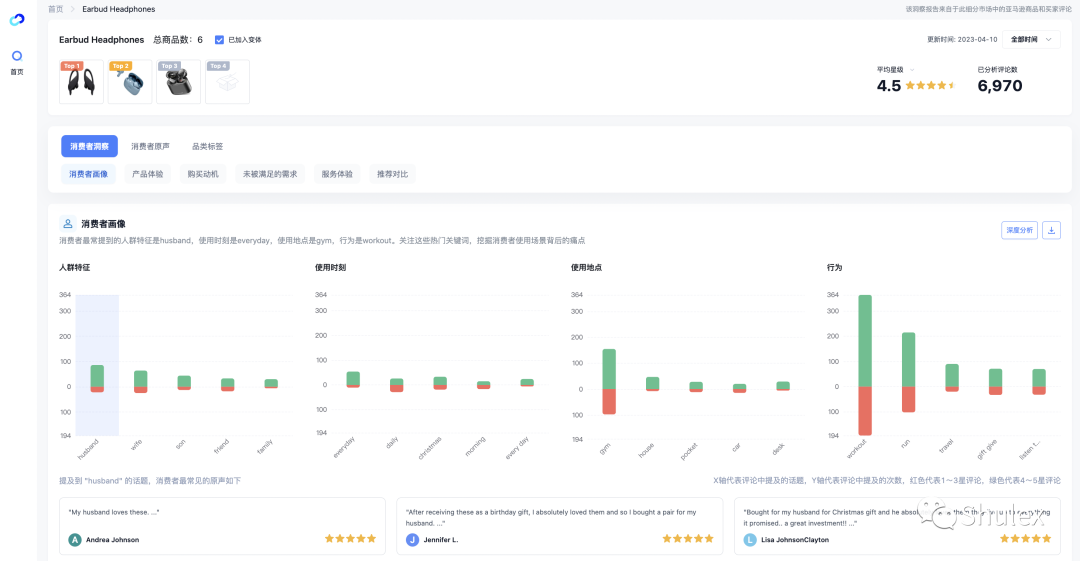Click the 人群特征 chart title
The height and width of the screenshot is (561, 1080).
74,267
